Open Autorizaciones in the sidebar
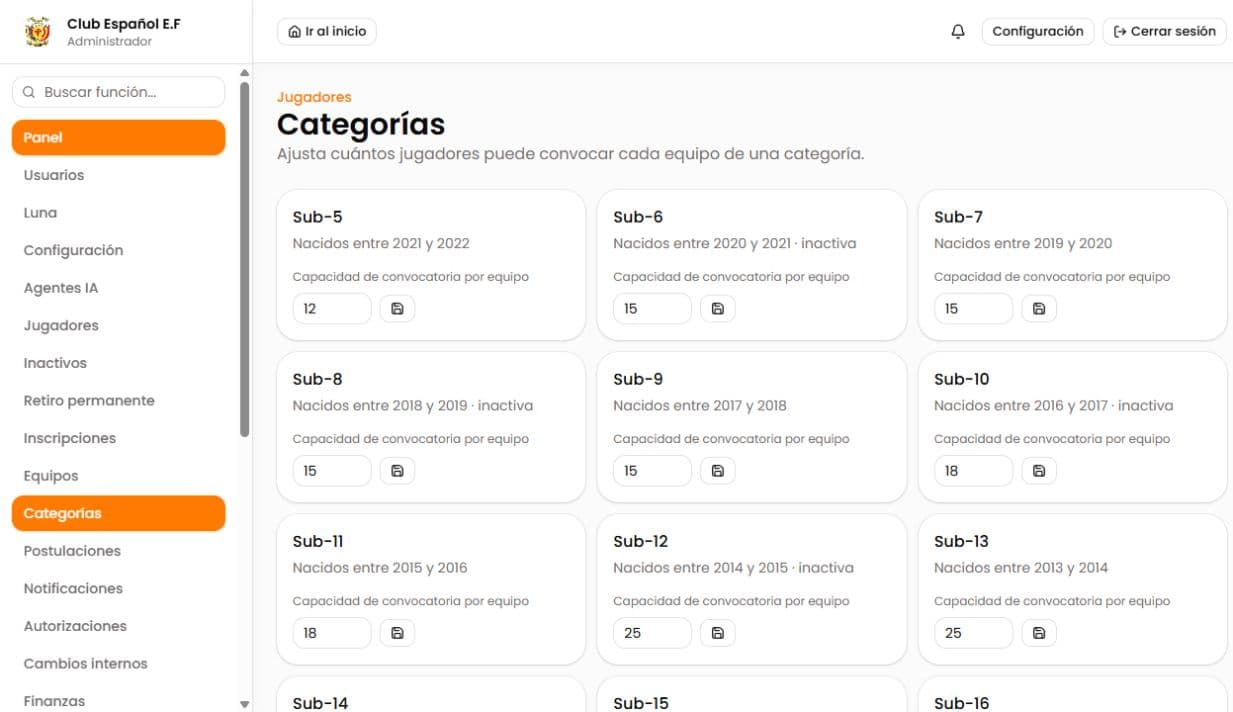 click(x=118, y=626)
